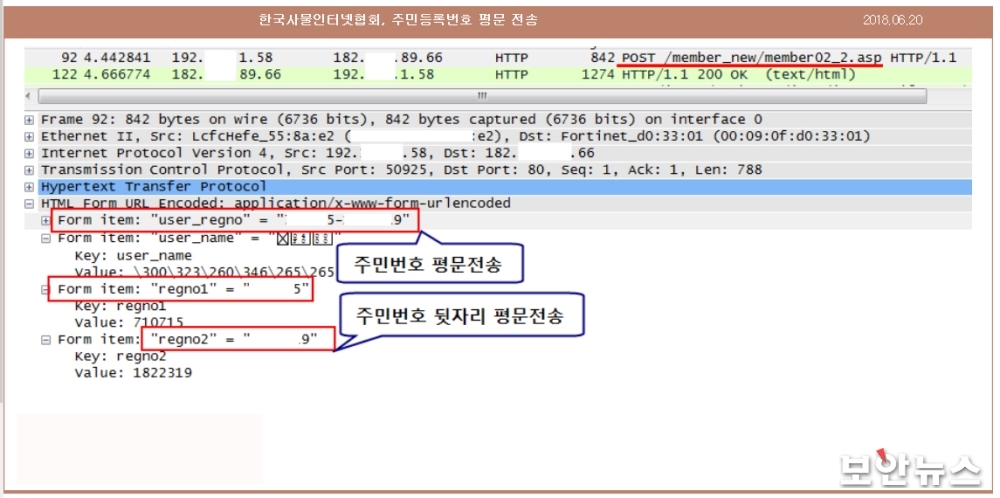
Task: Click the 4.666774 time cell
Action: (117, 74)
